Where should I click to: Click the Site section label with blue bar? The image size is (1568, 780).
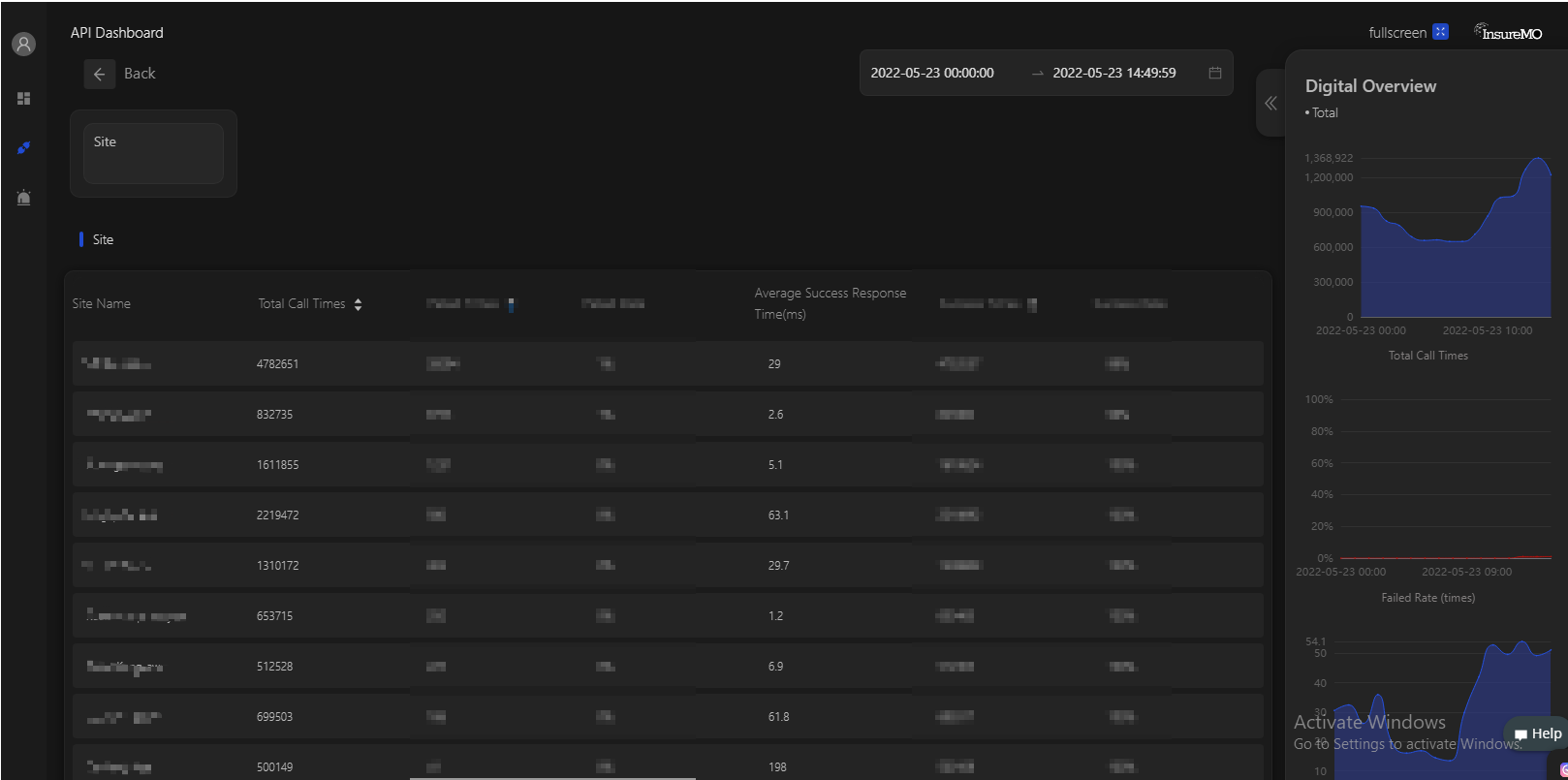97,239
